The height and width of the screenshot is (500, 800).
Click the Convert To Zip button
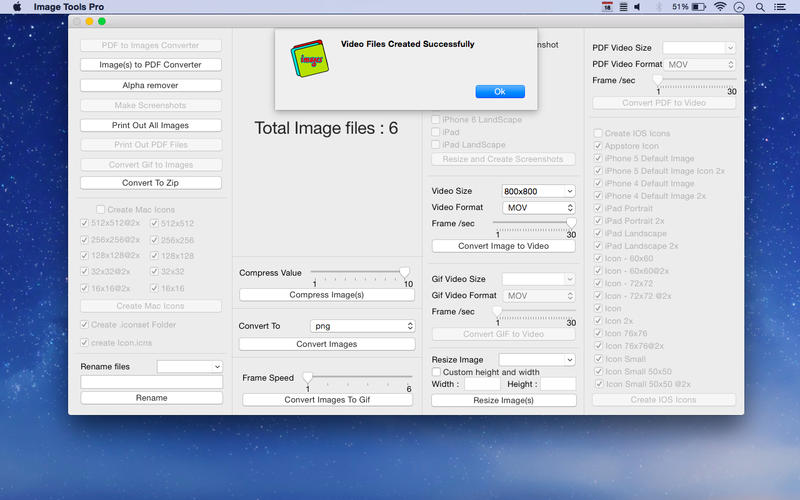[151, 183]
